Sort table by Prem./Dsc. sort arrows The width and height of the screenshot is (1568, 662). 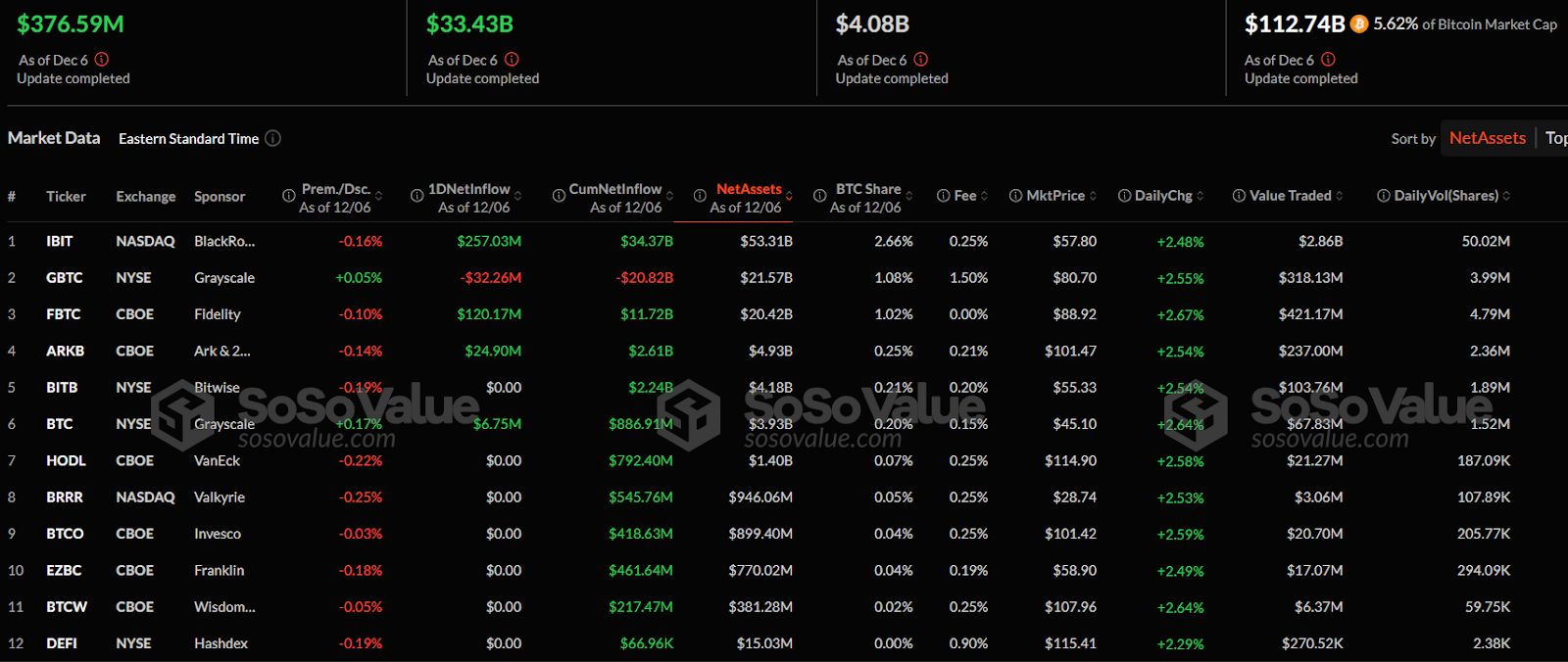tap(379, 196)
